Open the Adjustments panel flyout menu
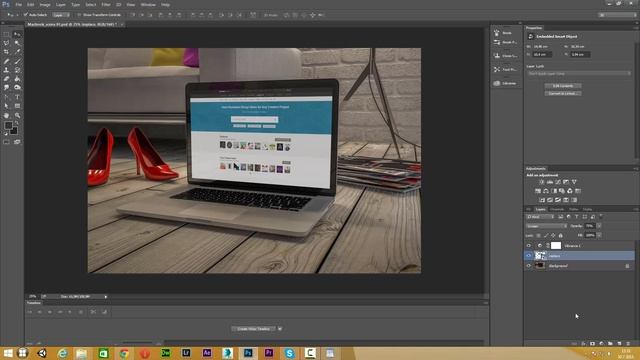The height and width of the screenshot is (360, 640). point(636,169)
